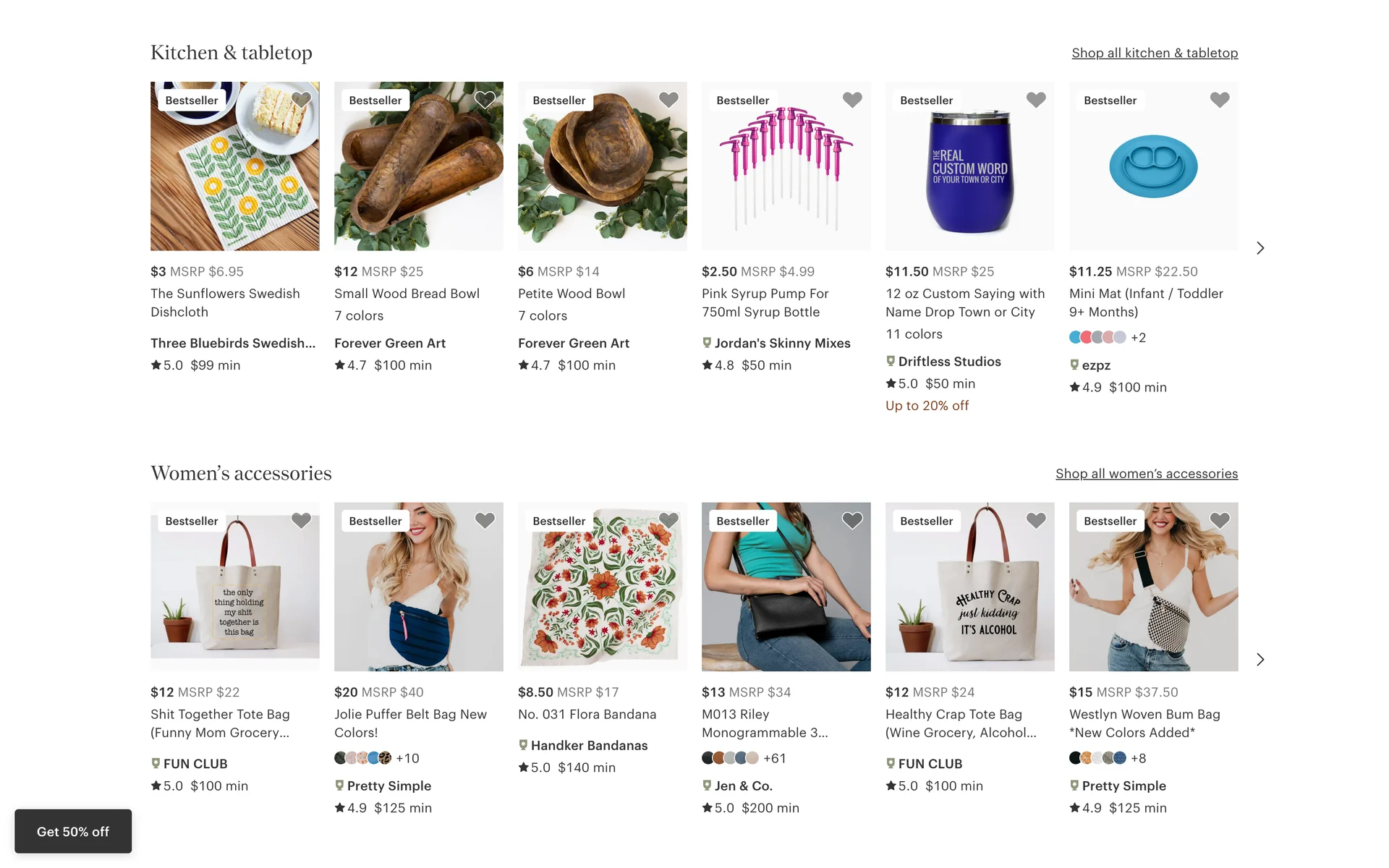
Task: Open the No. 031 Flora Bandana thumbnail
Action: tap(602, 587)
